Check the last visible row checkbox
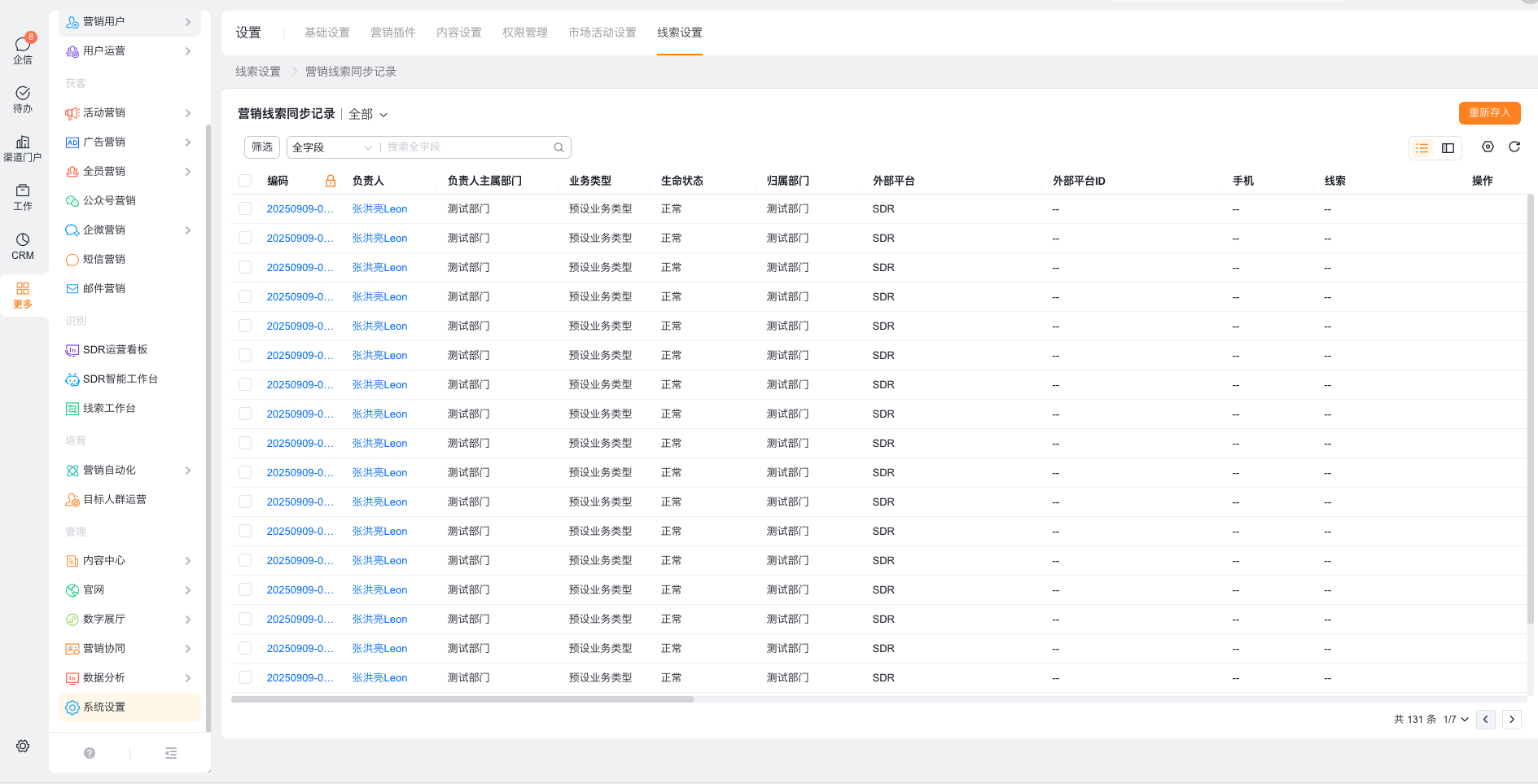Viewport: 1538px width, 784px height. click(x=245, y=677)
